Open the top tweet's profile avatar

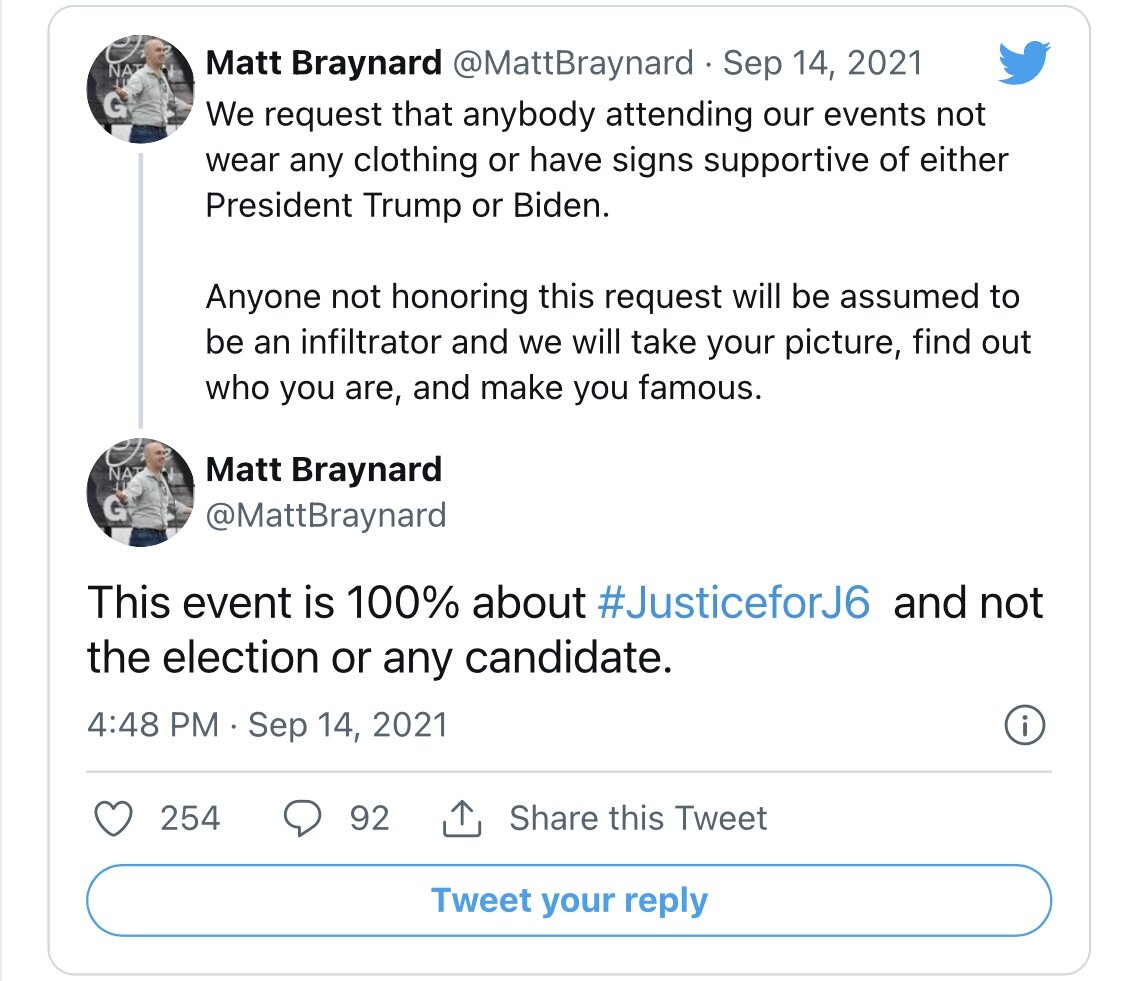(x=139, y=90)
